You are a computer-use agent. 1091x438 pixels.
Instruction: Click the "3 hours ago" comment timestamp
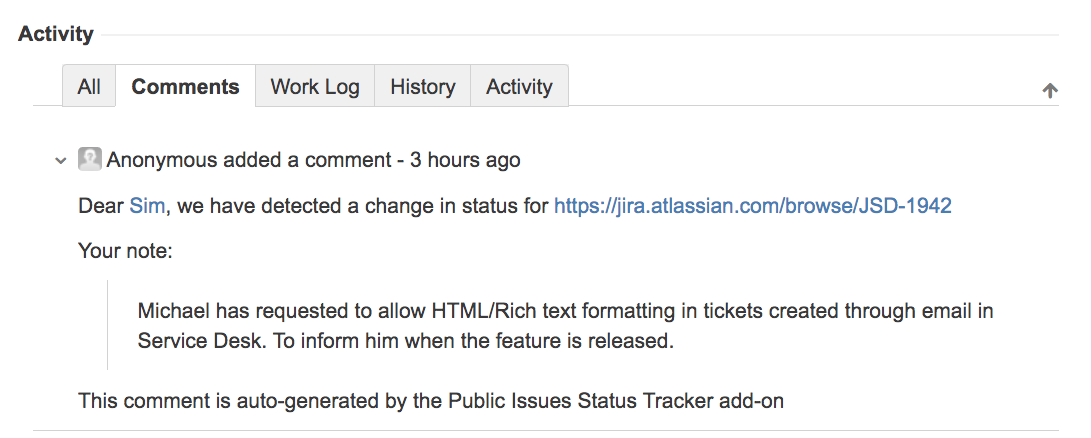[465, 160]
